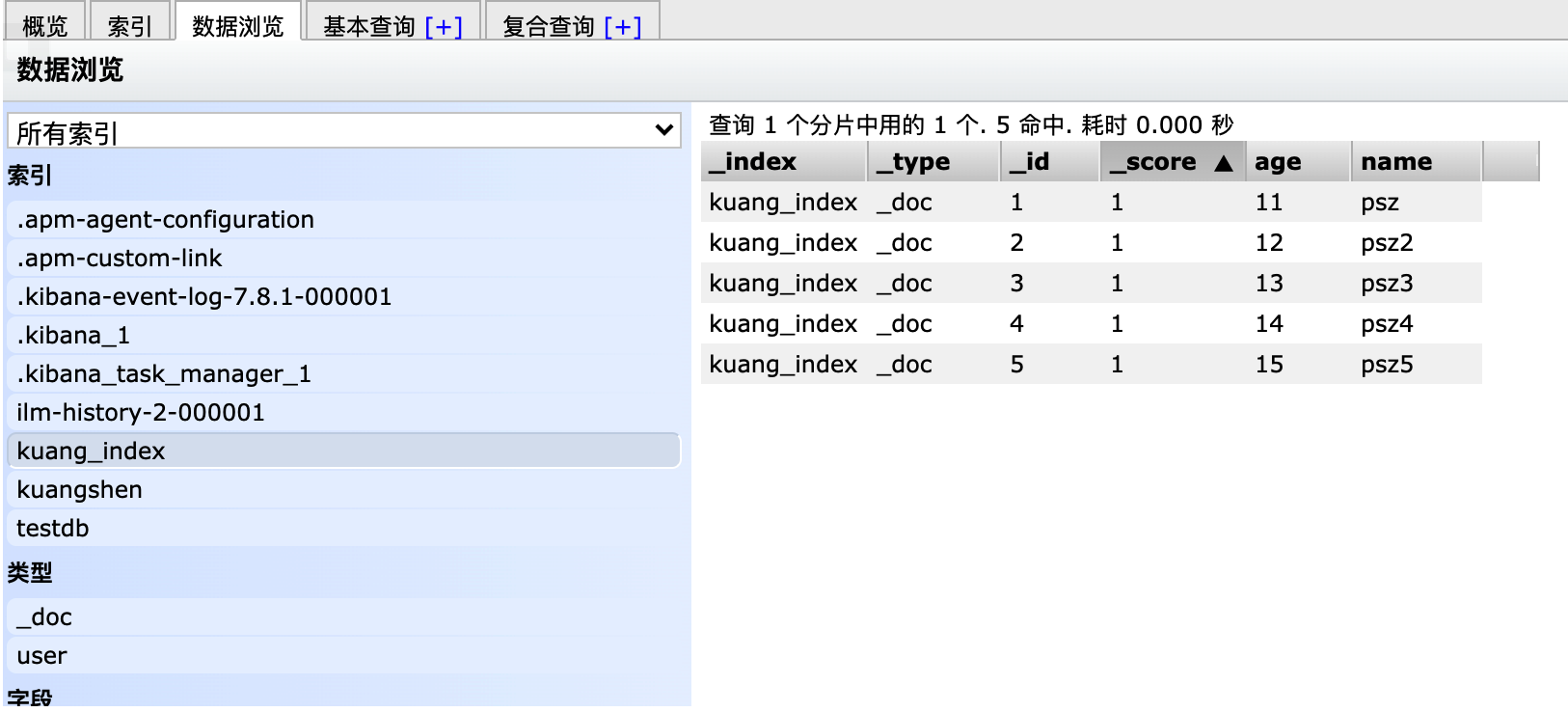Open the 所有索引 dropdown
1568x712 pixels.
pos(344,130)
